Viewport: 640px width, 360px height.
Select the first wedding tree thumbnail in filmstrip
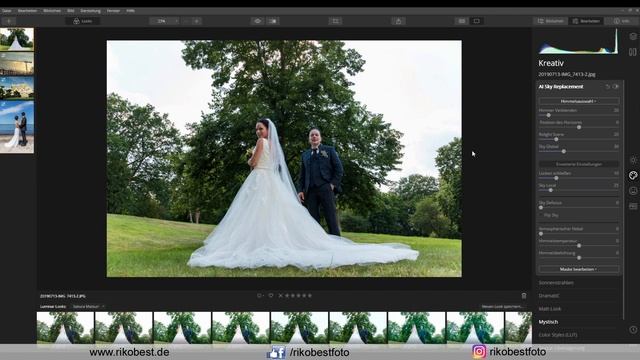click(17, 39)
